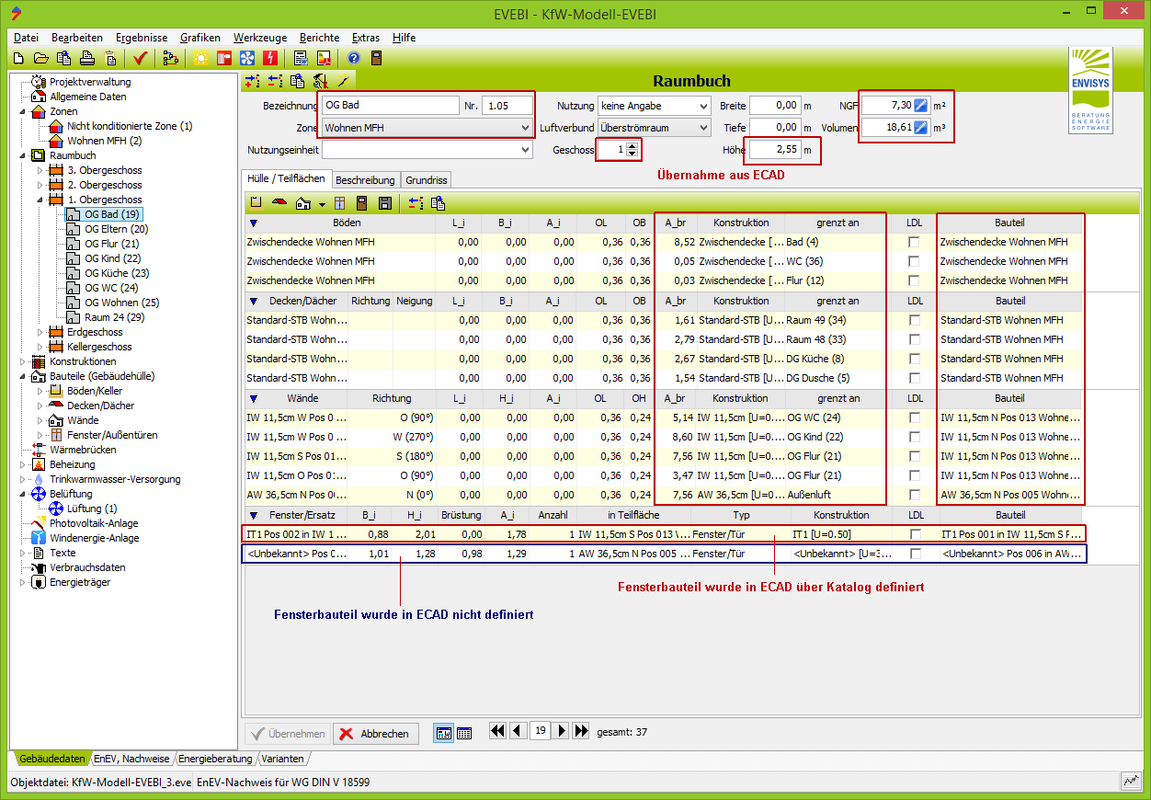Click the red lightning bolt toolbar icon
1151x800 pixels.
pos(270,58)
